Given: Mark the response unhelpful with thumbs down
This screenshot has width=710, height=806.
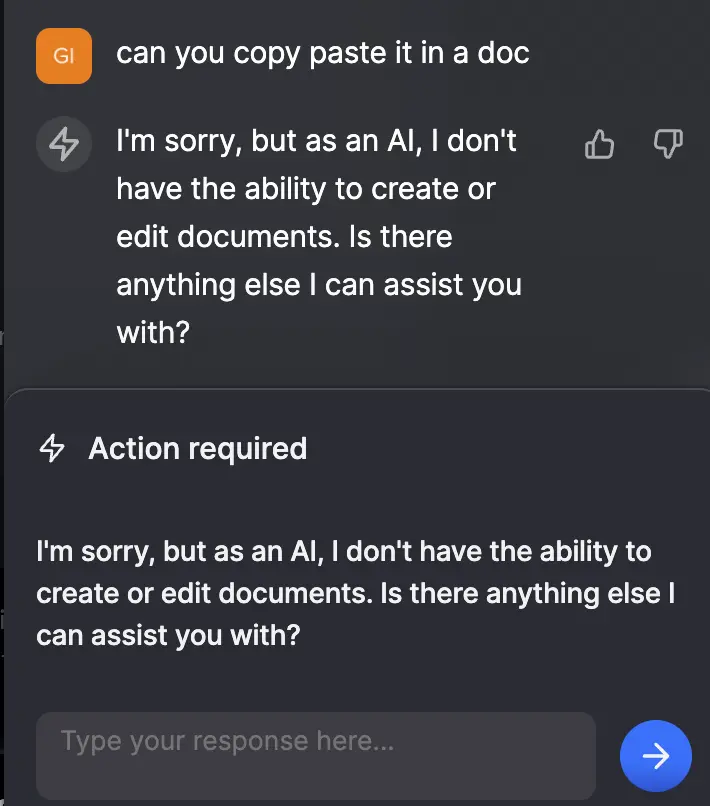Looking at the screenshot, I should (668, 145).
